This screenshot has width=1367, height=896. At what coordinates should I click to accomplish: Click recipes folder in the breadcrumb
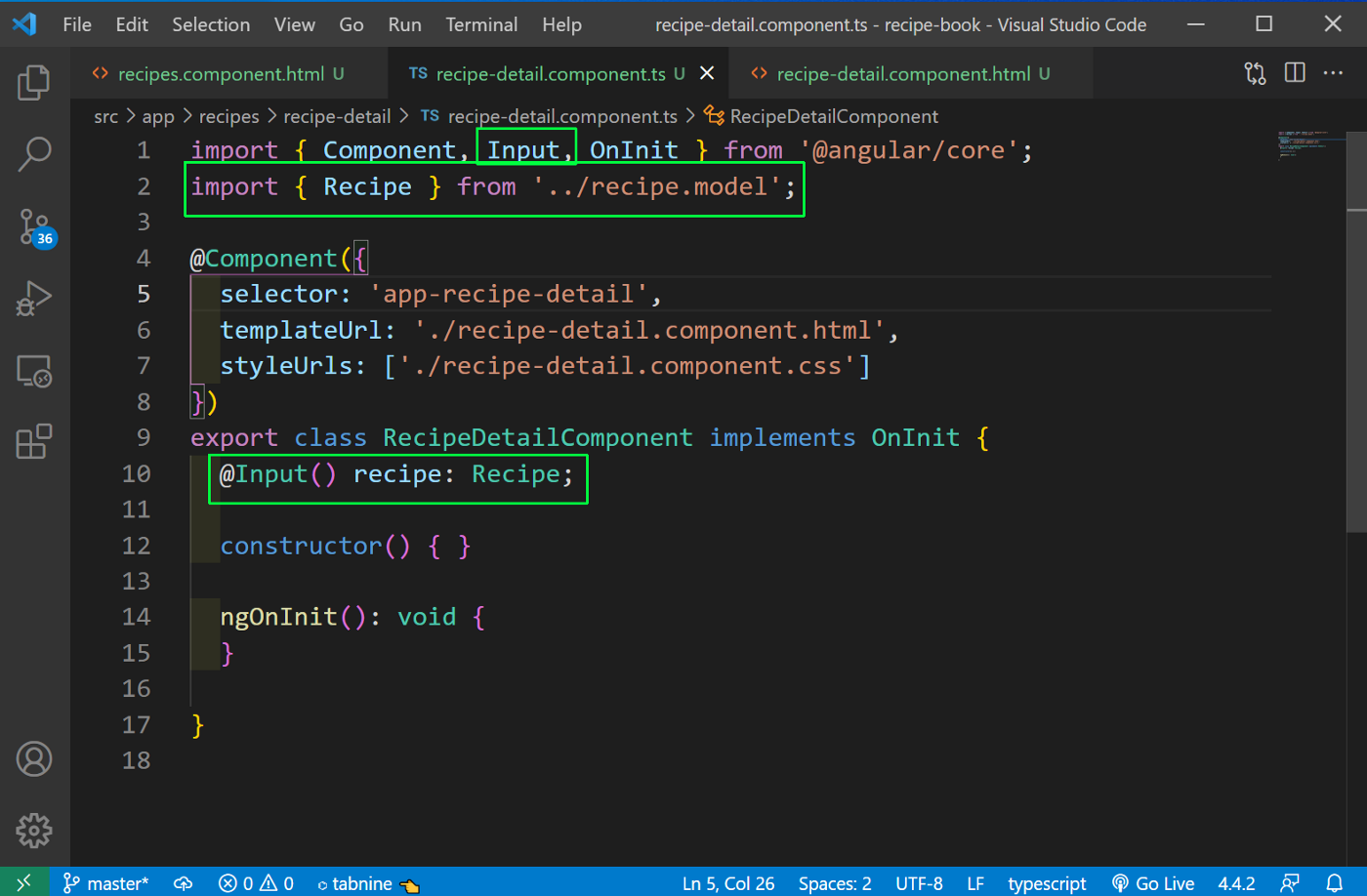pos(229,116)
